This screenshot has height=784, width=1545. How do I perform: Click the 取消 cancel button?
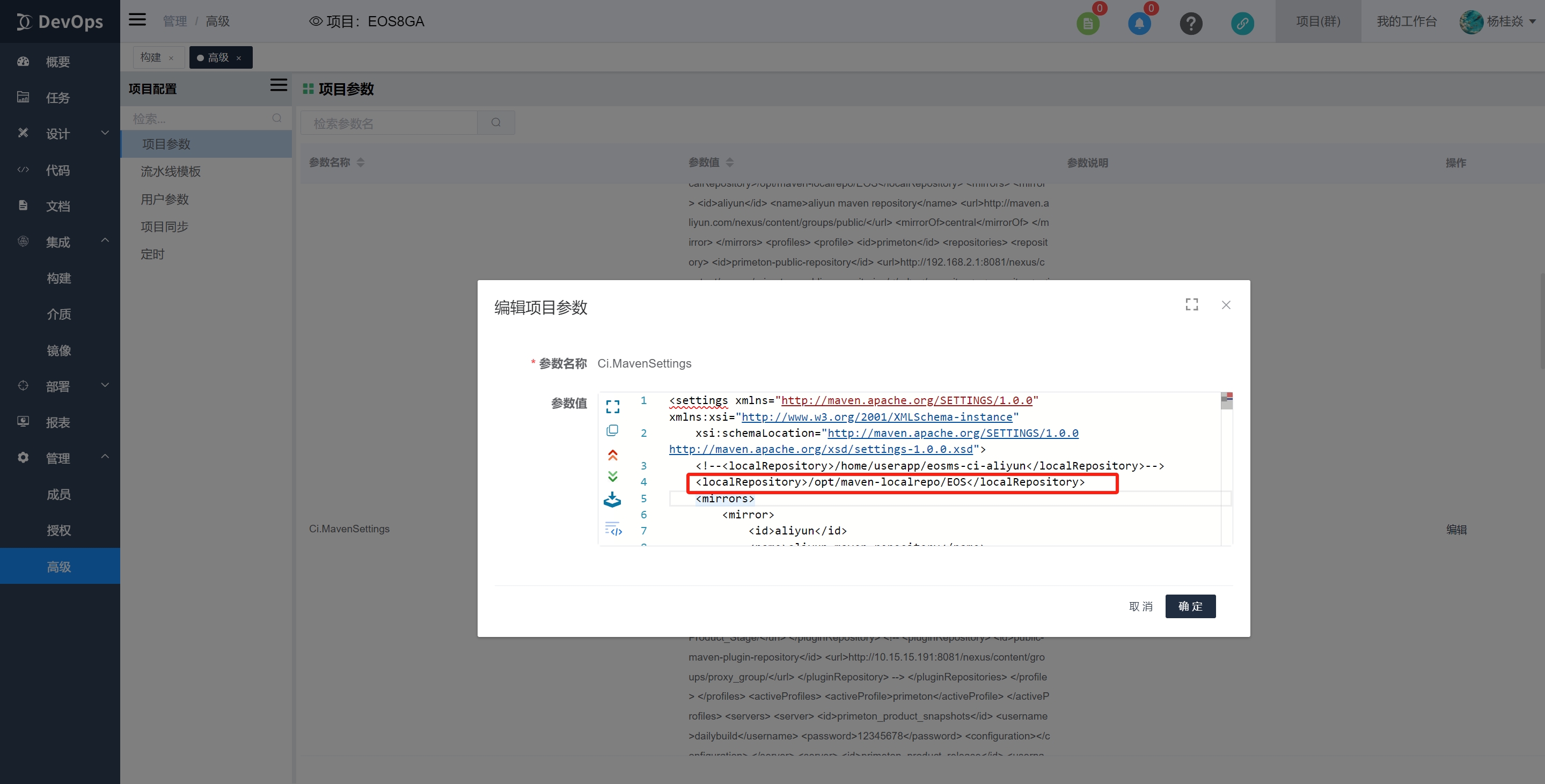(1140, 606)
